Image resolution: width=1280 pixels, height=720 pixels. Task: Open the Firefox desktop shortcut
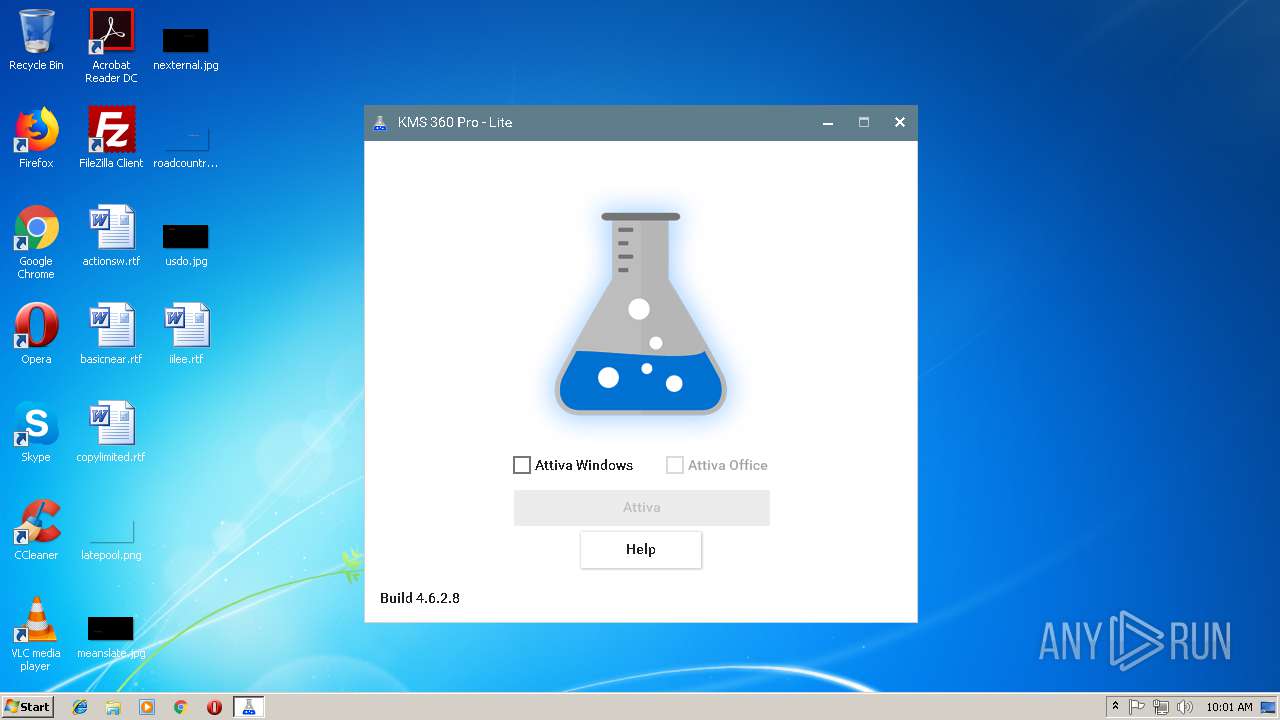click(36, 138)
